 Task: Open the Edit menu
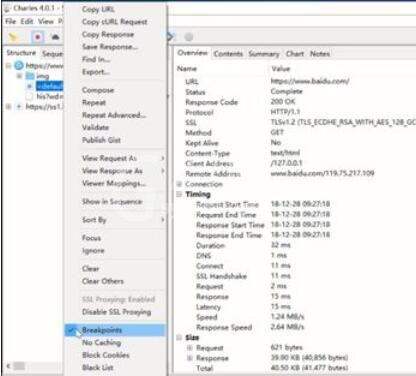[27, 21]
